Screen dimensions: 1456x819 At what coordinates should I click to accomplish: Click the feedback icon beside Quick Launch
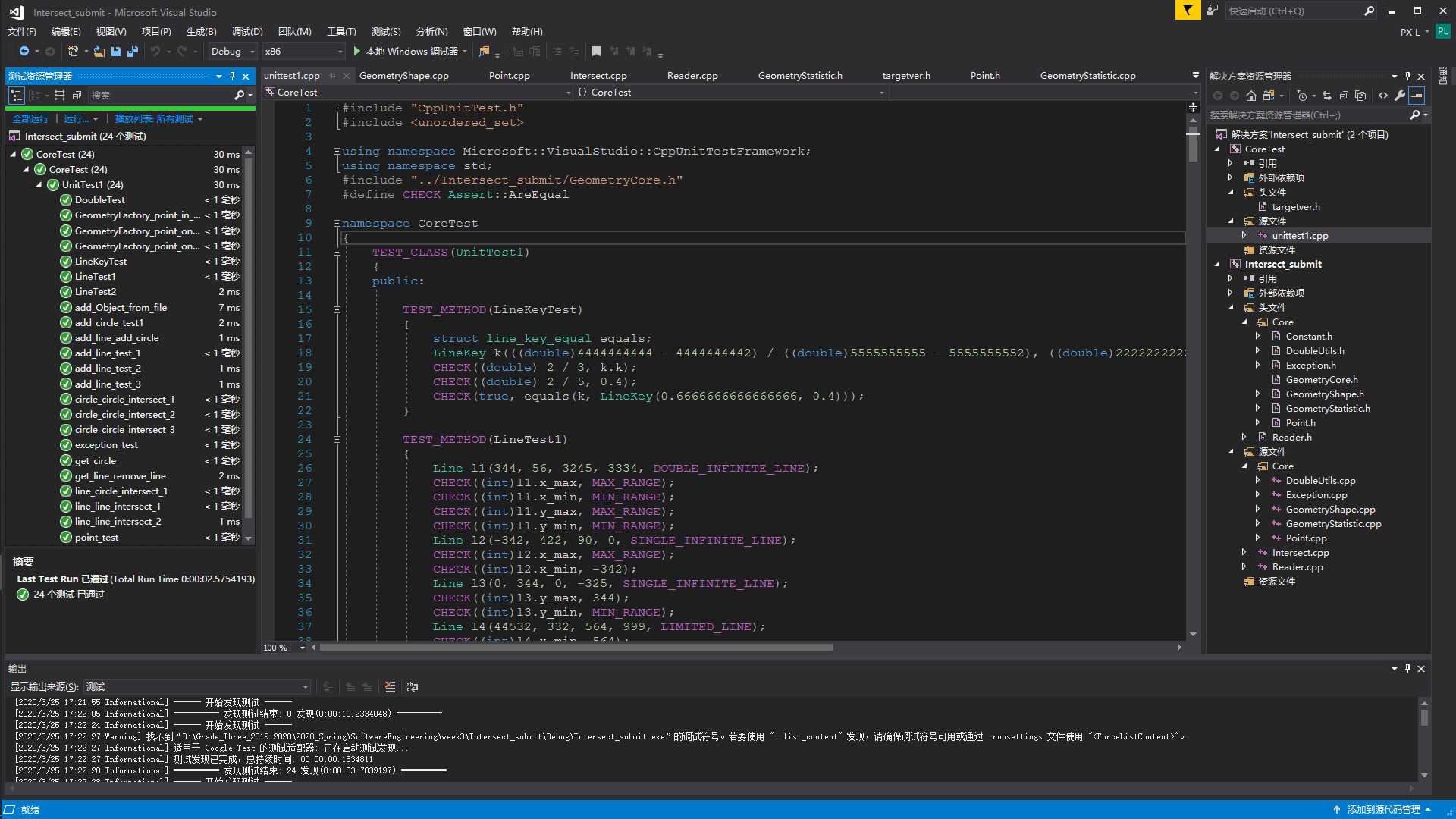[x=1213, y=11]
